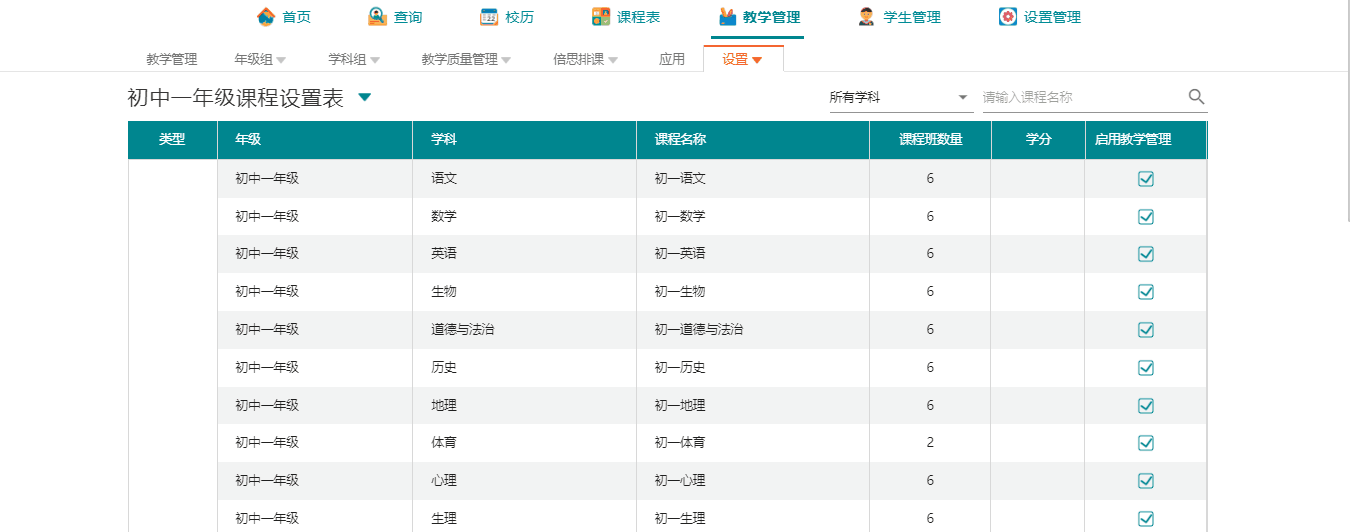1350x532 pixels.
Task: Select the 初一历史 course name cell
Action: [753, 368]
